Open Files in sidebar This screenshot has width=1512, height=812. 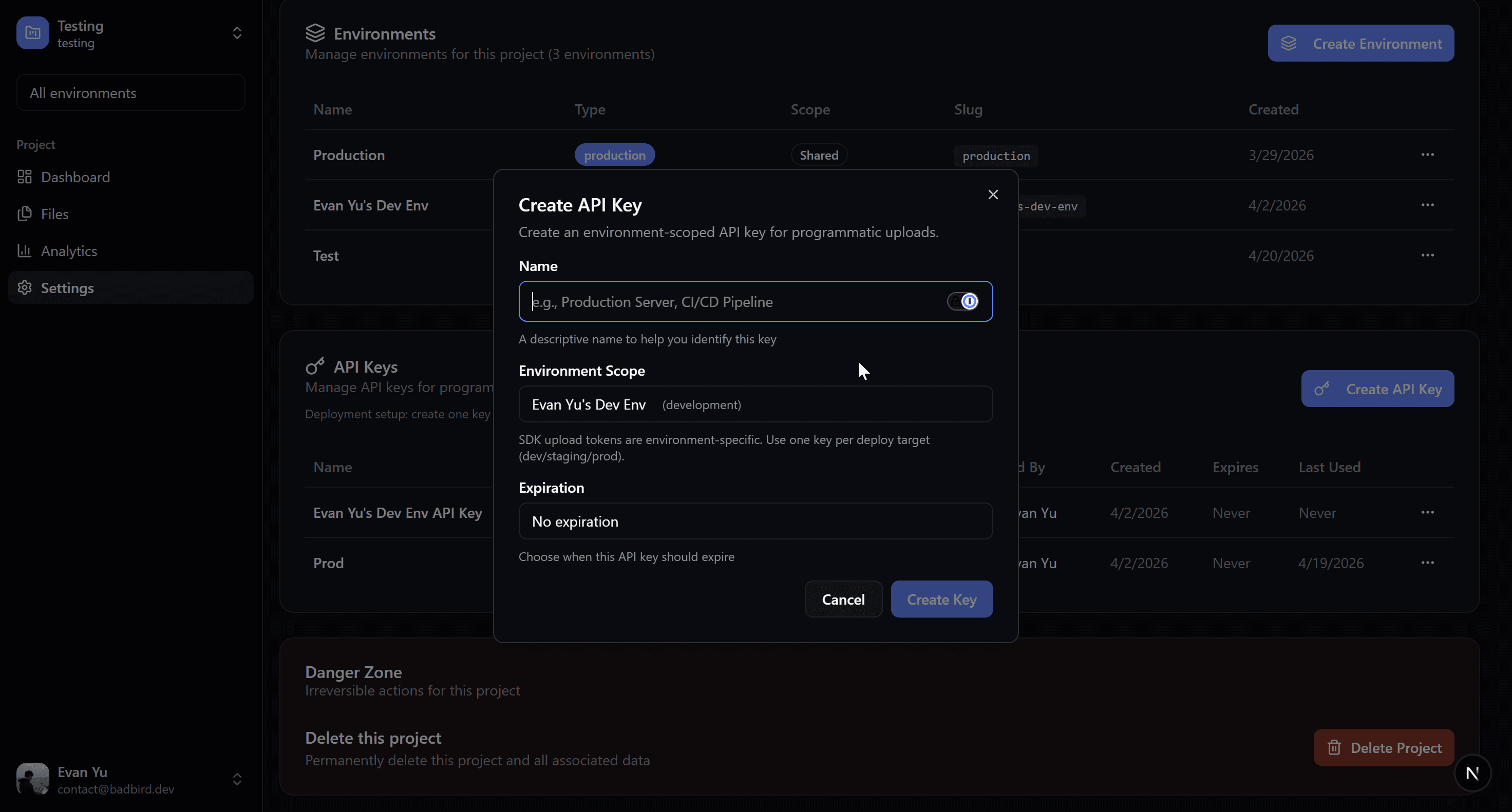pos(131,214)
